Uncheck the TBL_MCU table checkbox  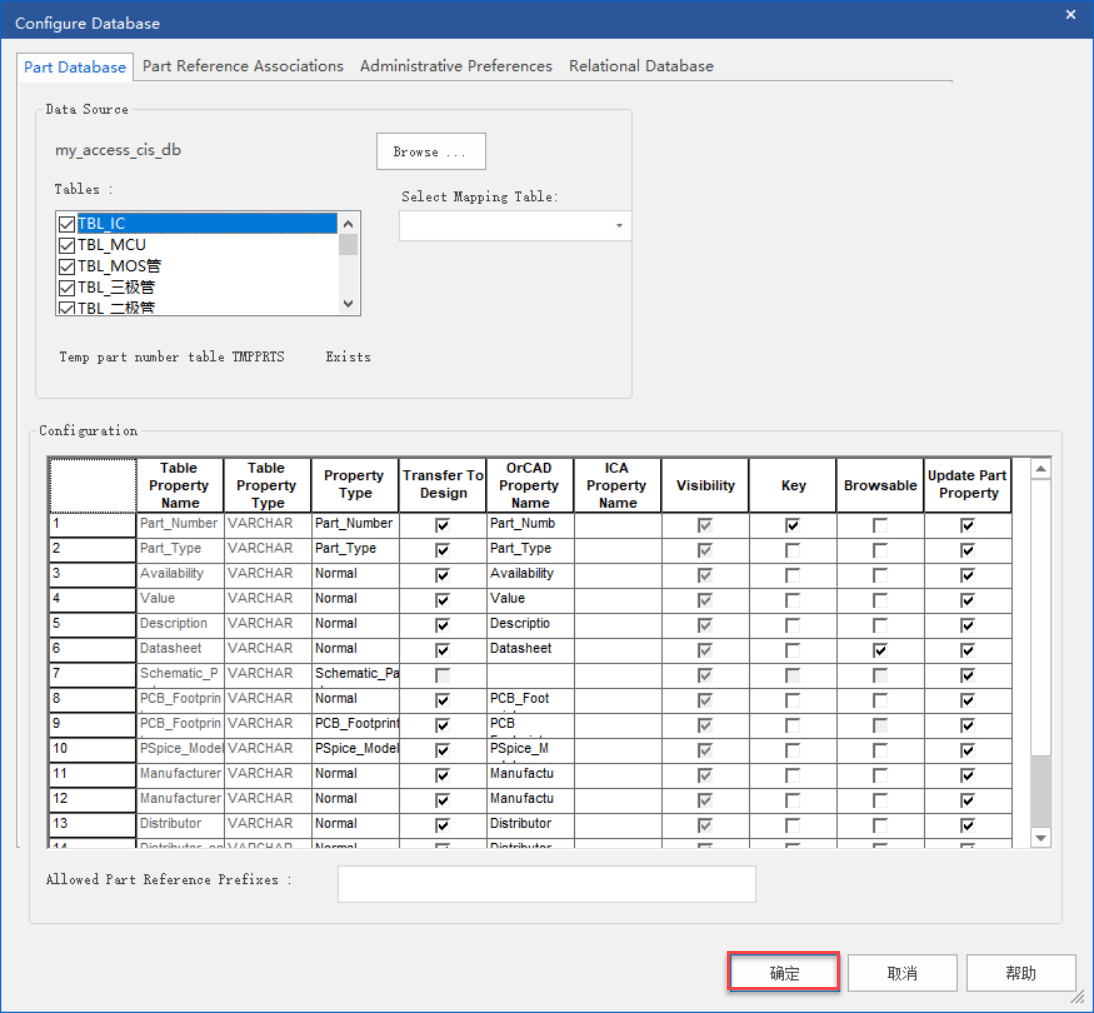tap(67, 245)
